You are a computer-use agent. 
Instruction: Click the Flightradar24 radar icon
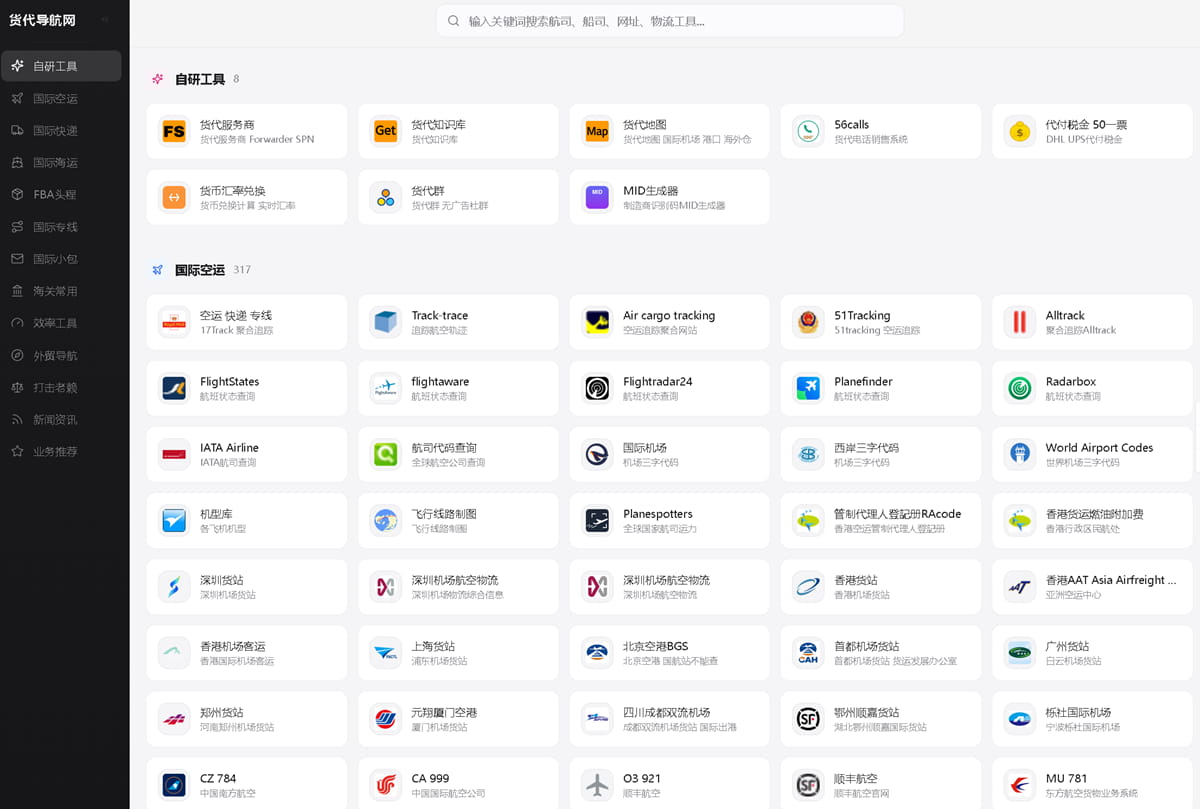pyautogui.click(x=597, y=388)
